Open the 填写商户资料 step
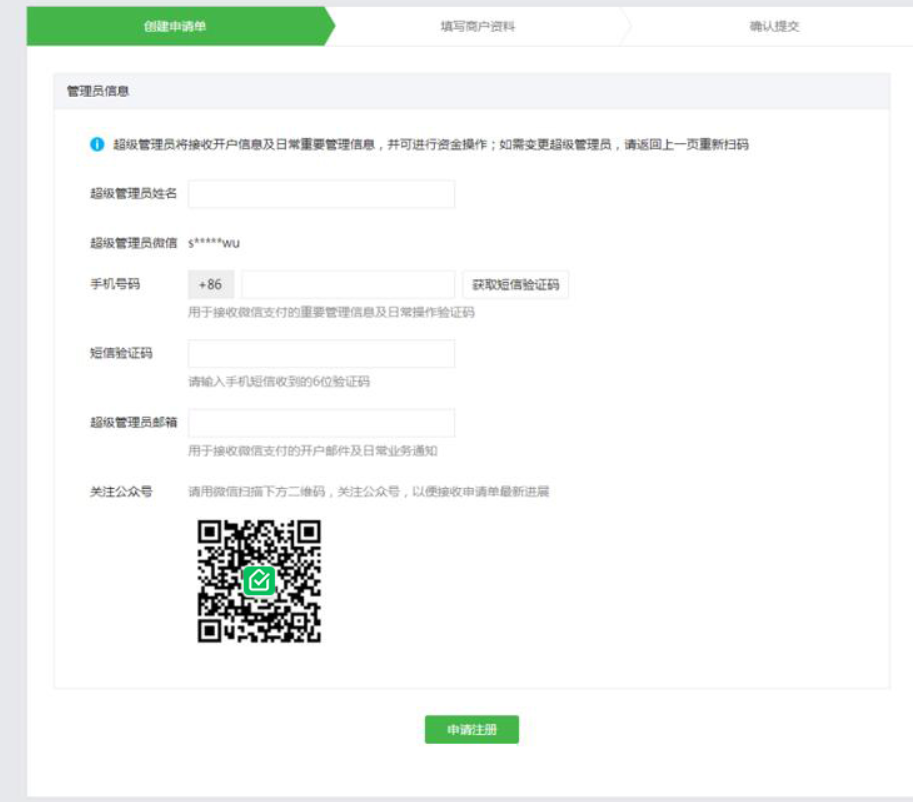Image resolution: width=919 pixels, height=802 pixels. point(478,26)
